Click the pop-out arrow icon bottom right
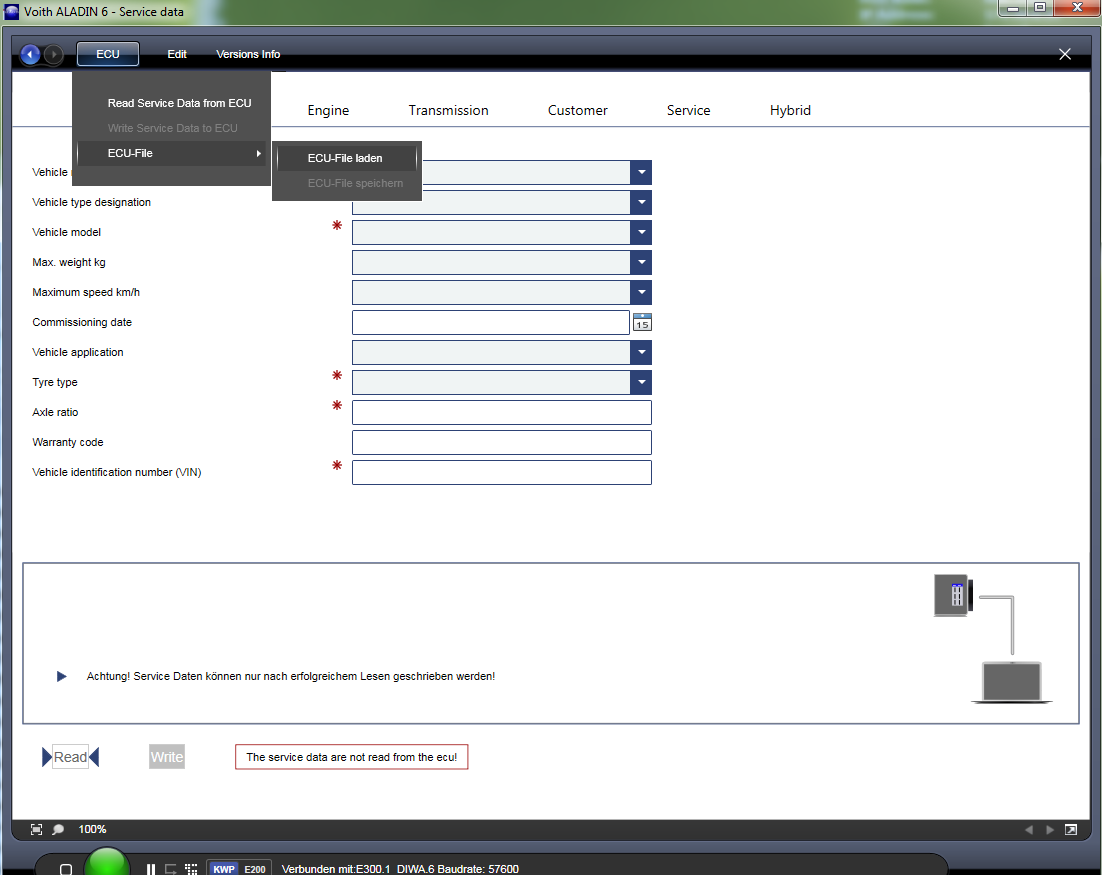This screenshot has height=875, width=1102. (1071, 829)
